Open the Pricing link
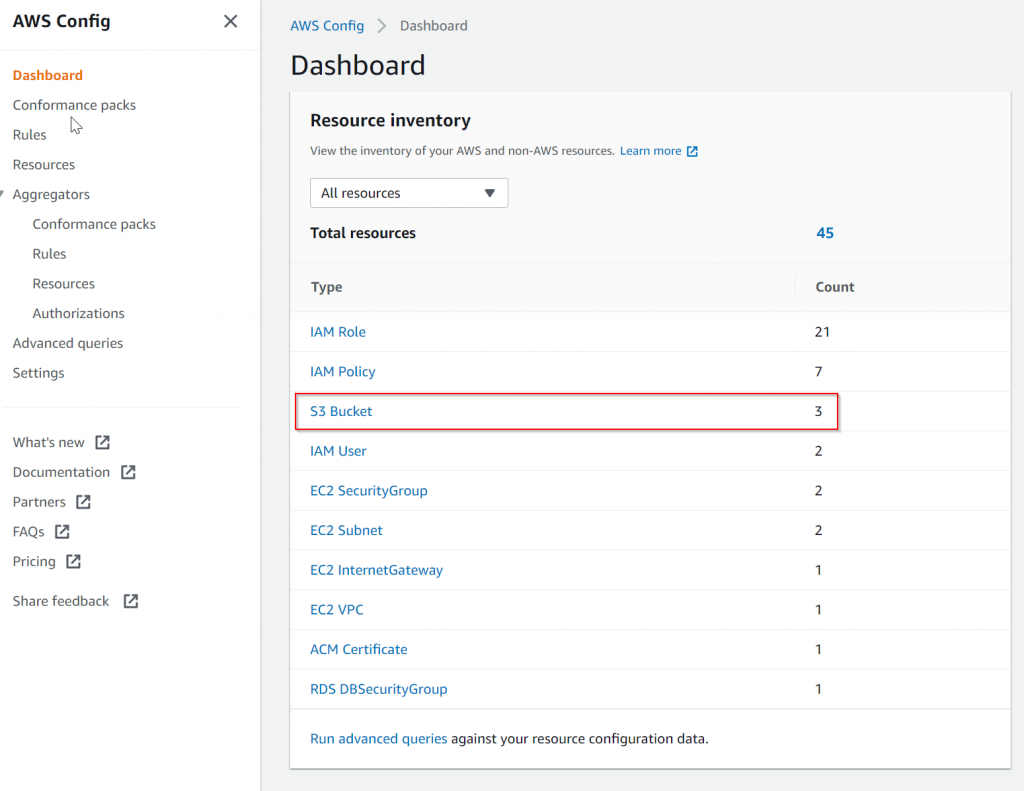The image size is (1024, 791). [34, 562]
